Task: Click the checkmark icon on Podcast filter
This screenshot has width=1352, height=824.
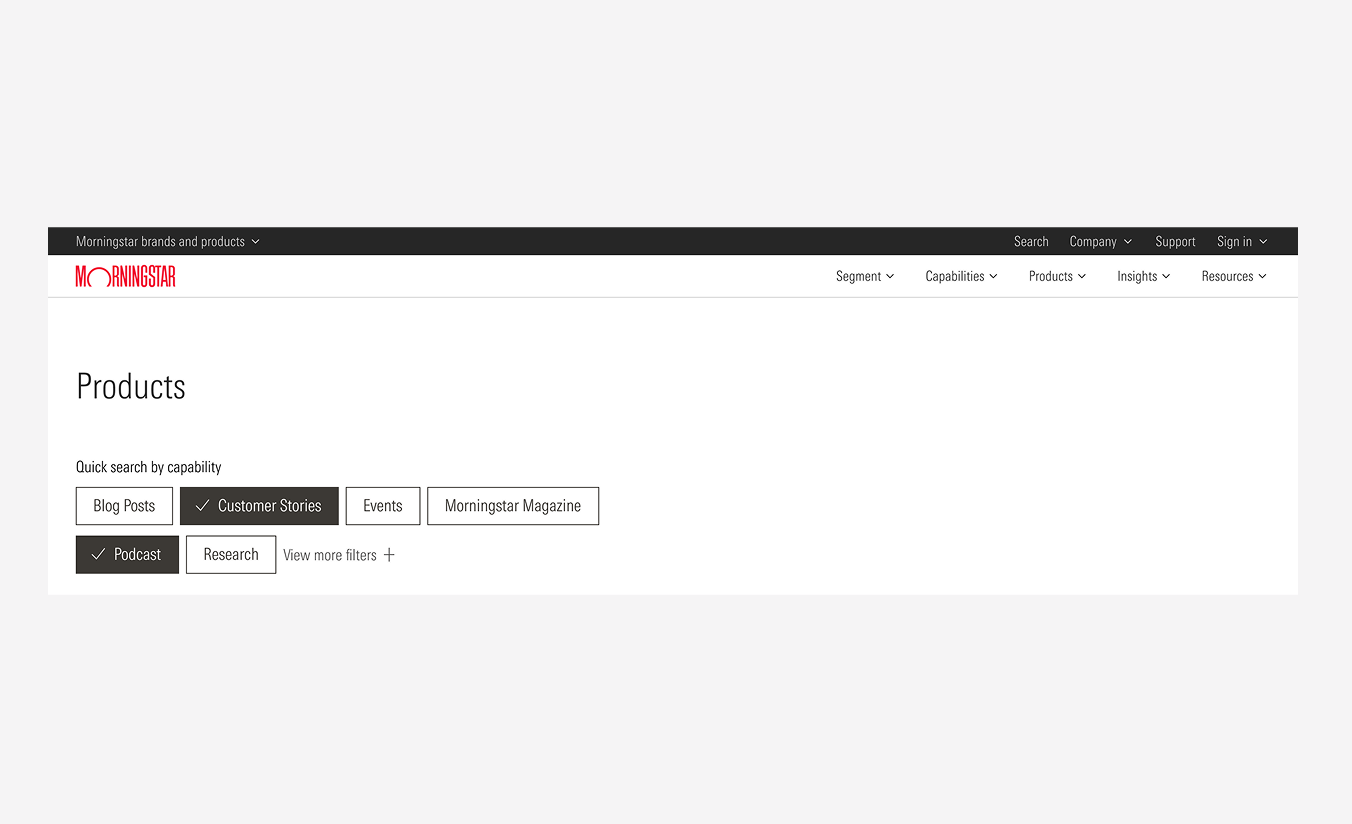Action: (98, 554)
